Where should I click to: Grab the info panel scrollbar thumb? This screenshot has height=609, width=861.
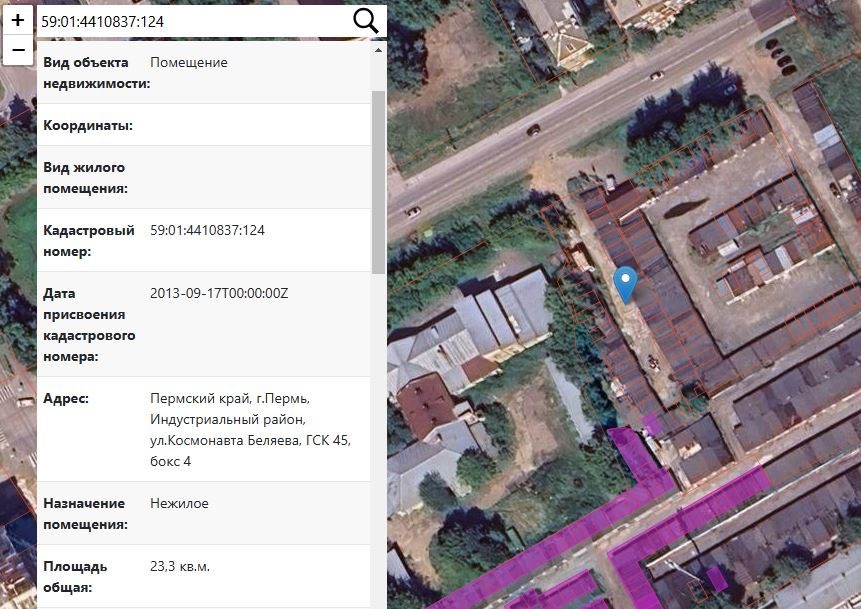[378, 182]
